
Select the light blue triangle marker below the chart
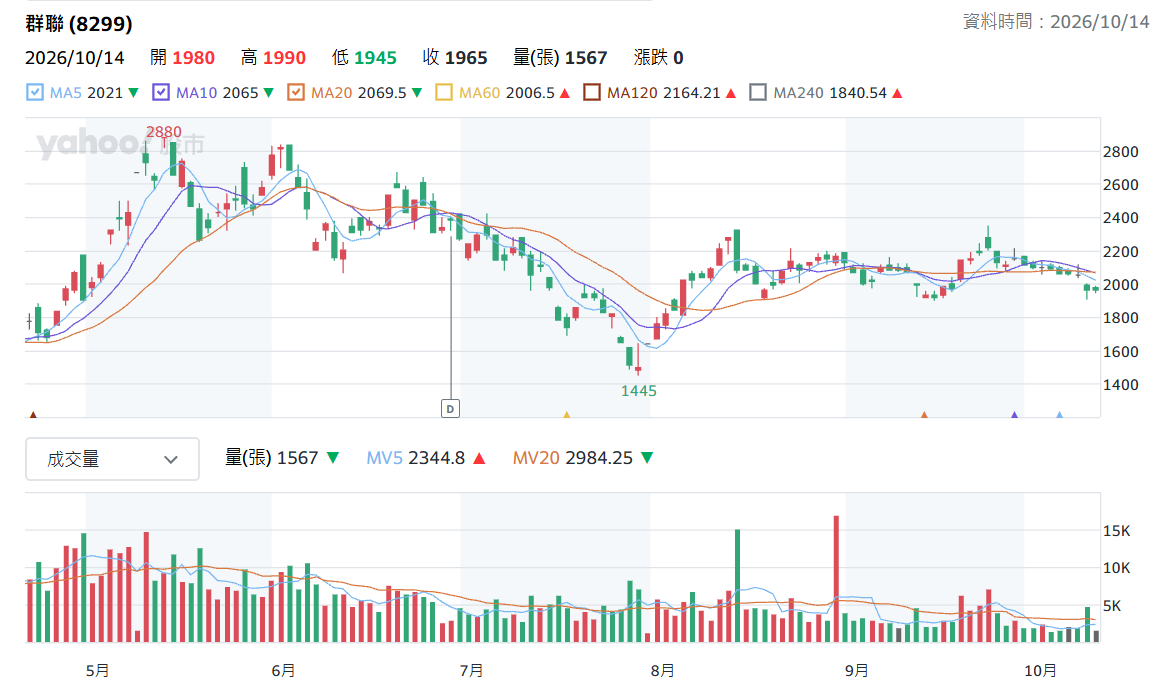point(1060,414)
